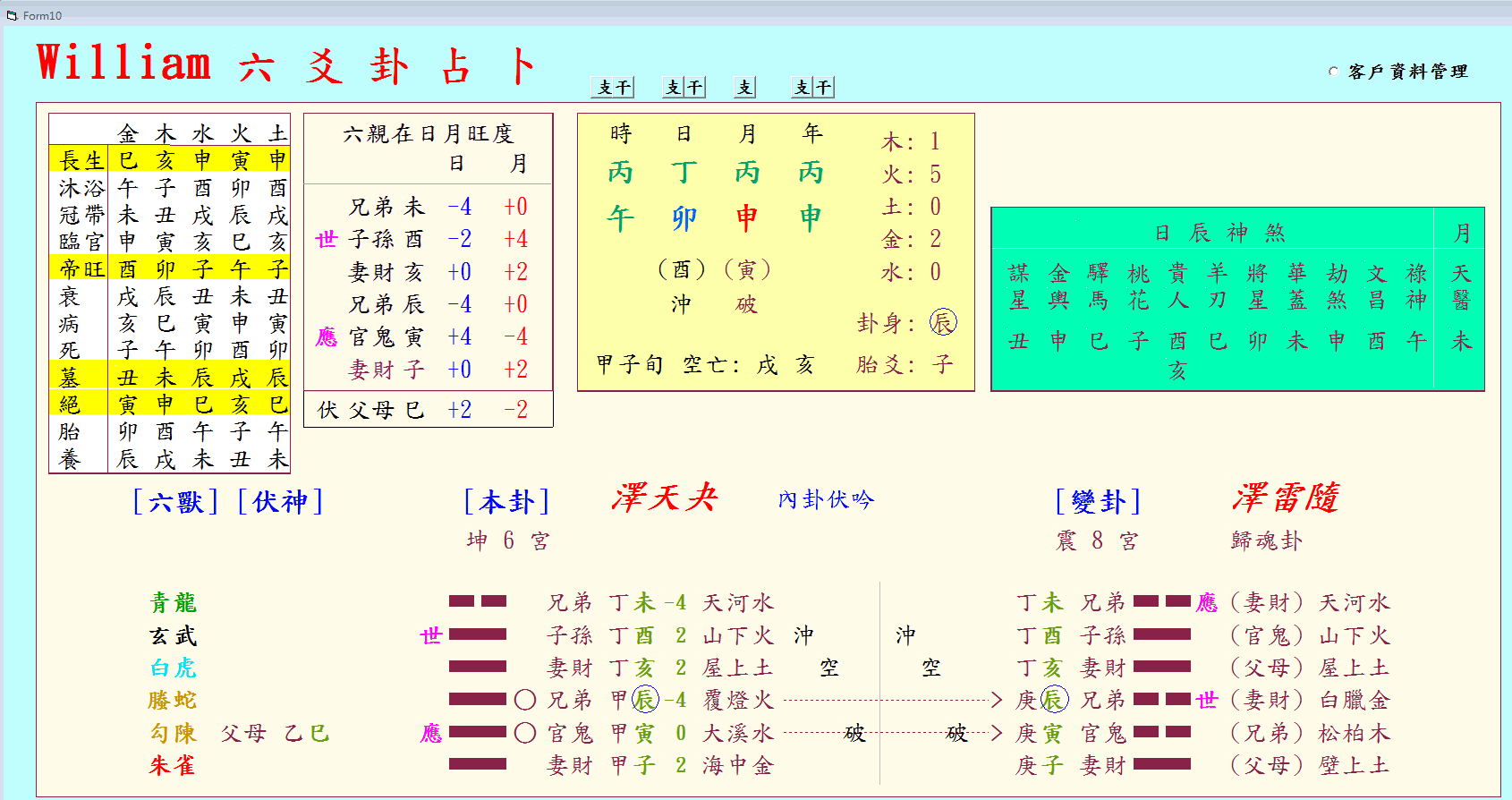Click the 歸魂卦 label
1512x800 pixels.
click(x=1267, y=540)
